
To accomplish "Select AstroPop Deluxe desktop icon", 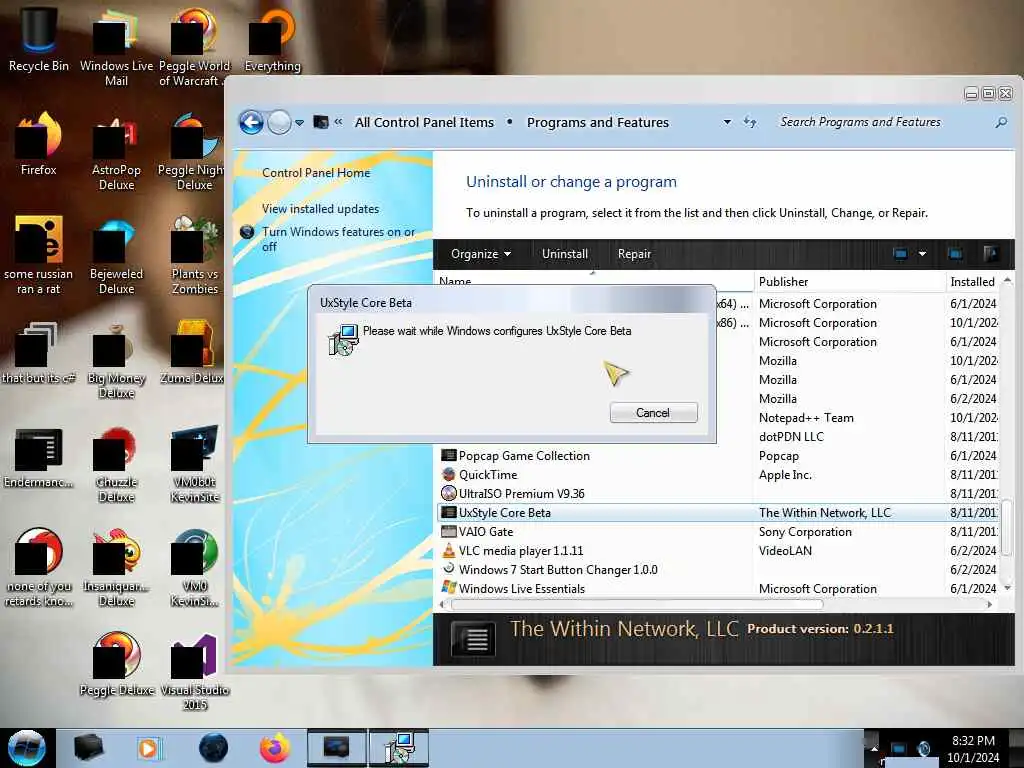I will tap(116, 152).
